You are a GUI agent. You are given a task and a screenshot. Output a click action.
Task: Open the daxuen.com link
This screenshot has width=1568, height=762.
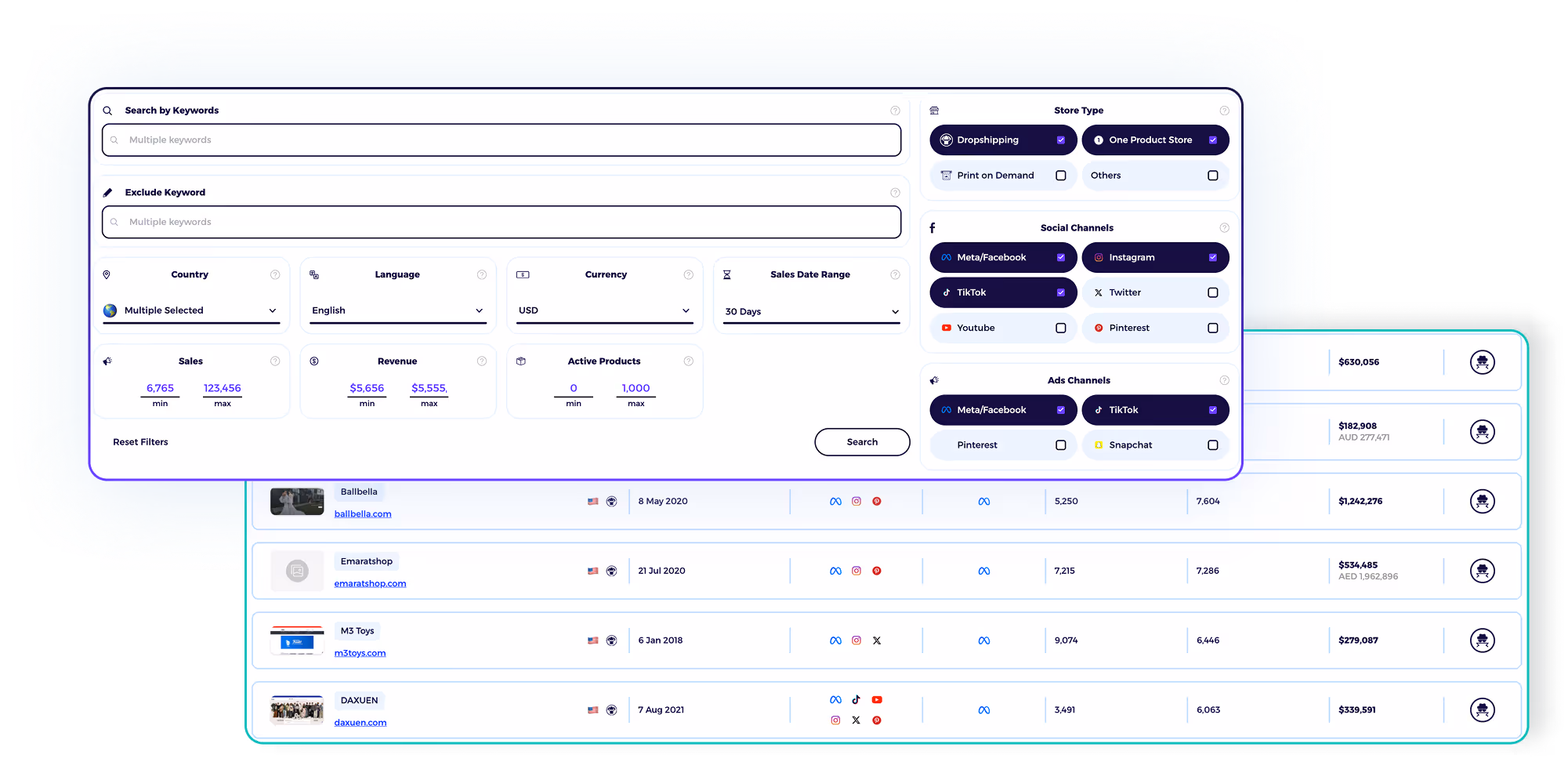360,723
